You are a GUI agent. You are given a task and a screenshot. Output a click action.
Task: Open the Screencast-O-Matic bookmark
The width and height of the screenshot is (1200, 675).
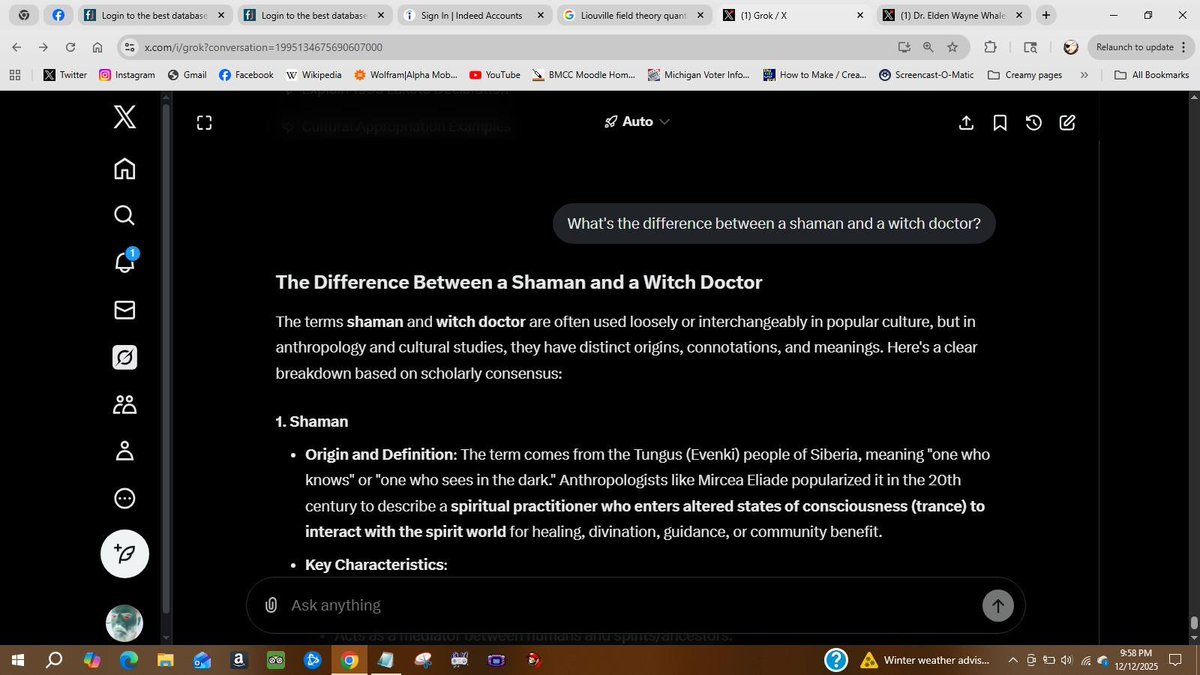pyautogui.click(x=926, y=75)
